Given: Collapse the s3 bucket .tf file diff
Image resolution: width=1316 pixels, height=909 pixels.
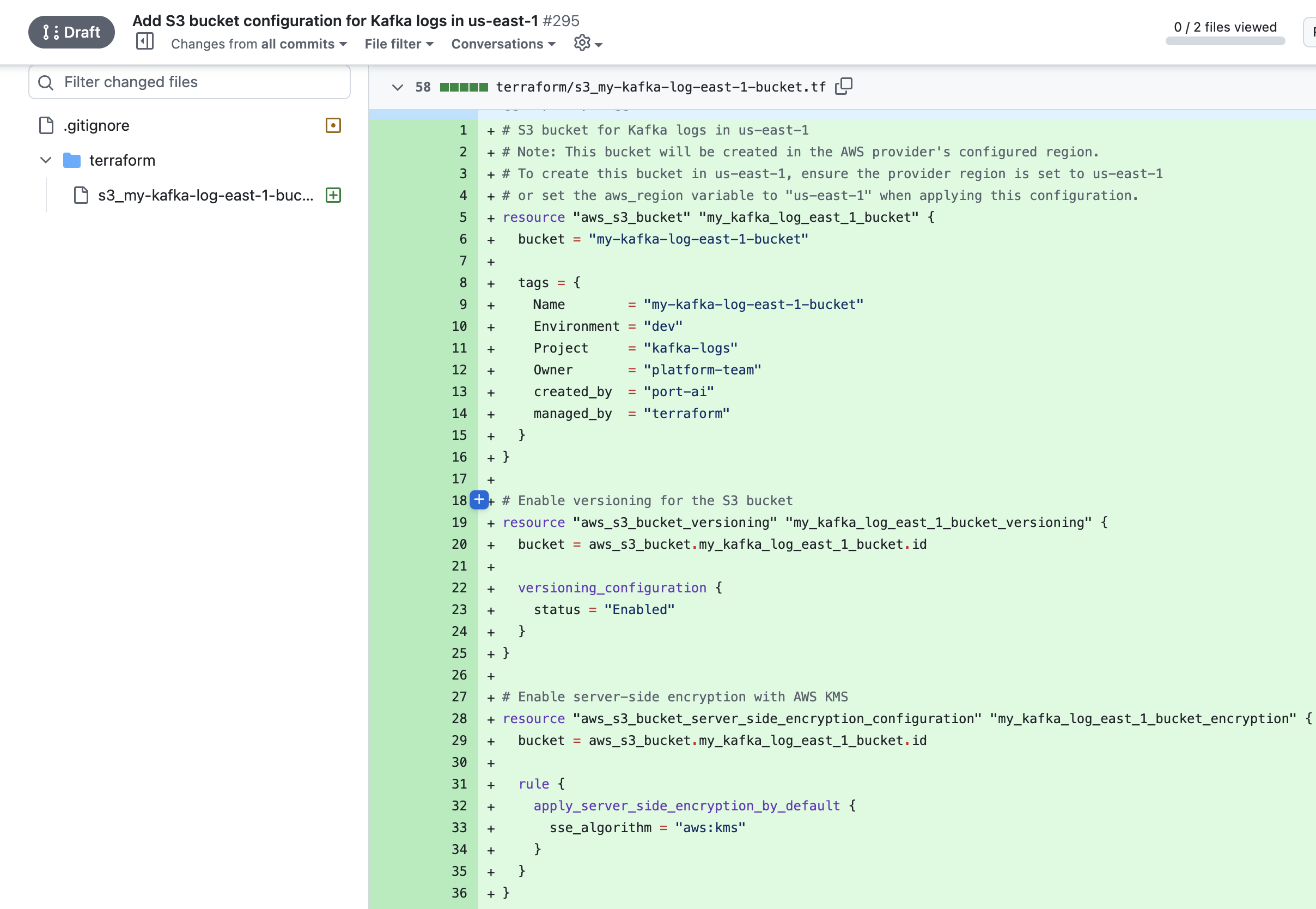Looking at the screenshot, I should [x=397, y=87].
